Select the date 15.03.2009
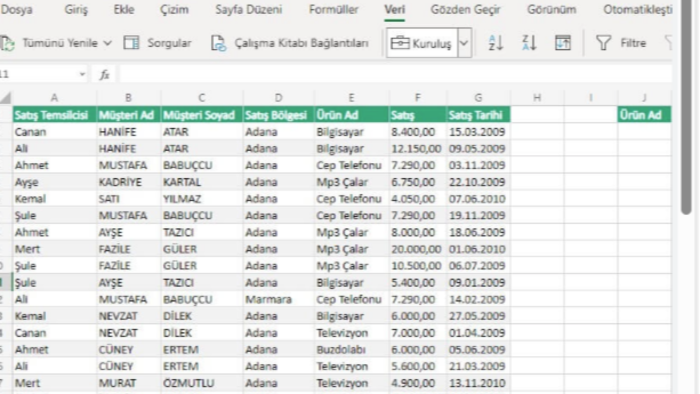700x394 pixels. click(x=479, y=132)
